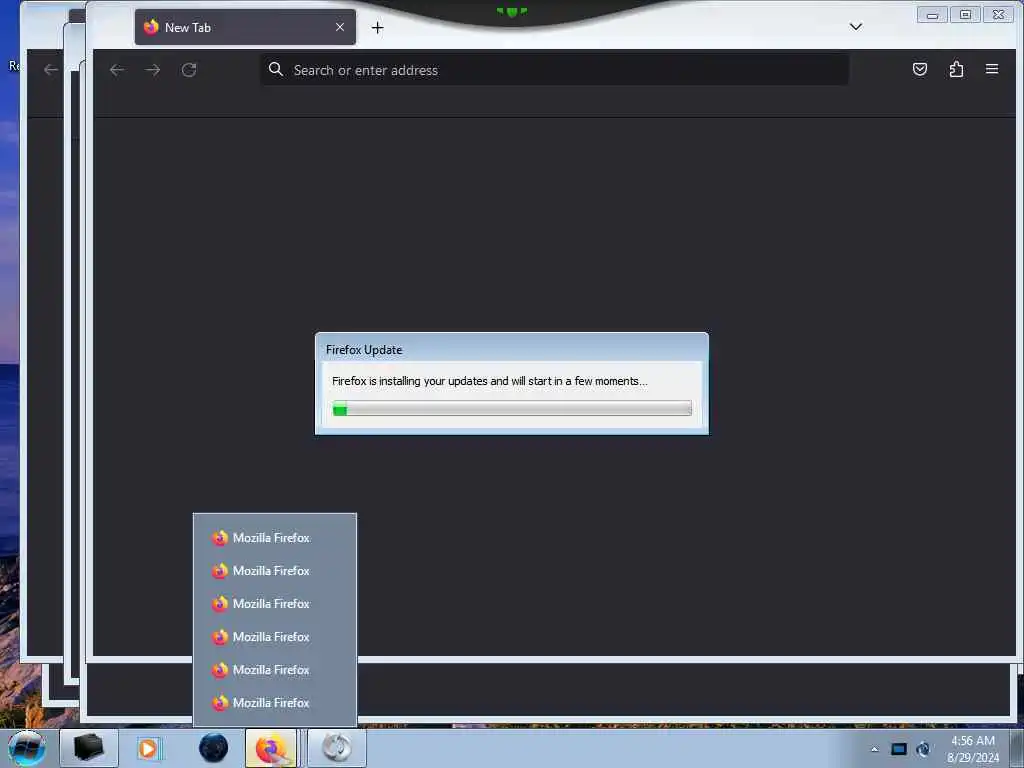Click the monitor icon in the system tray
This screenshot has width=1024, height=768.
click(899, 749)
